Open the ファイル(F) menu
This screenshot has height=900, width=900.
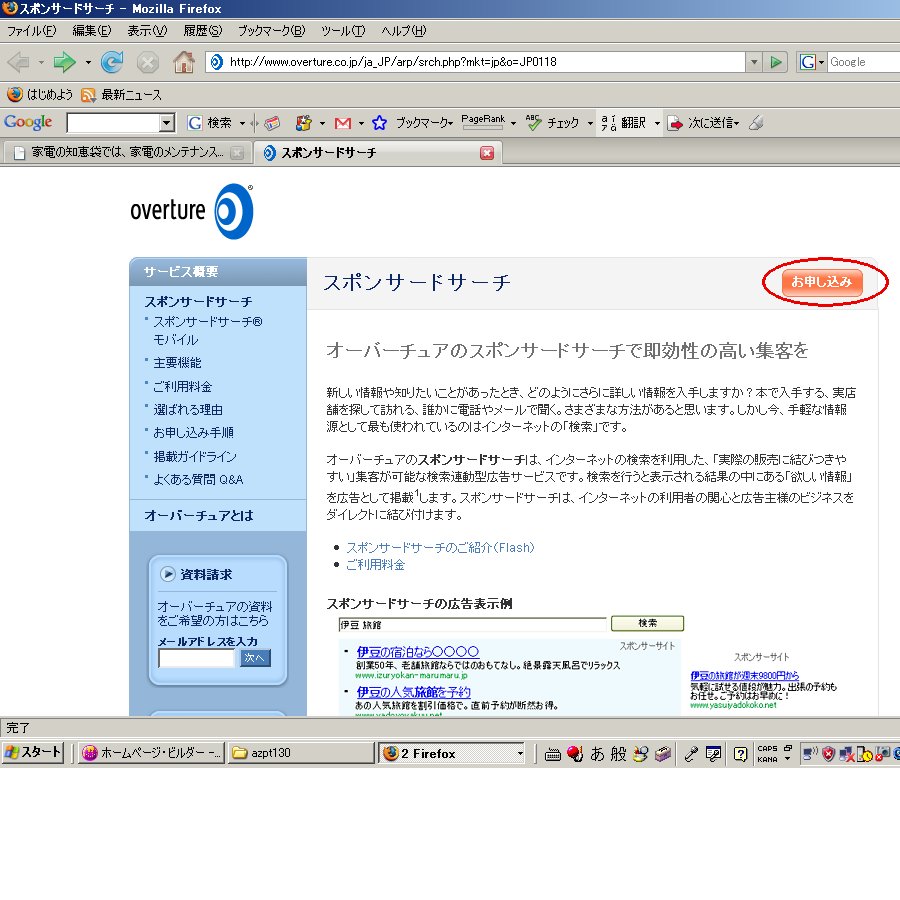click(32, 31)
